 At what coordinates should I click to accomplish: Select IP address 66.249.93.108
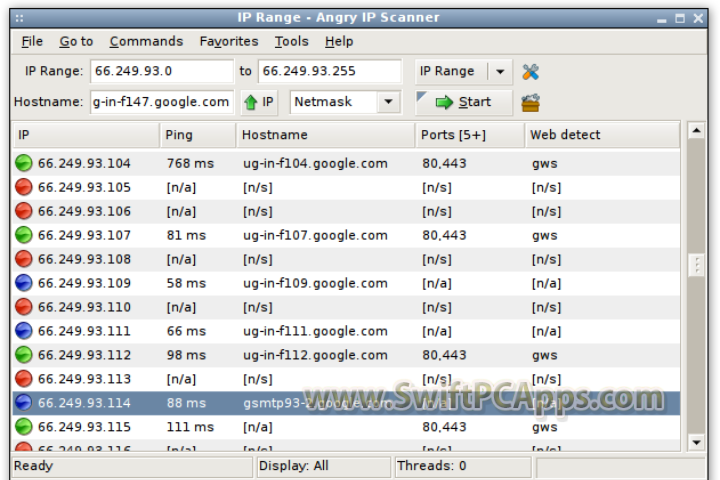coord(84,260)
